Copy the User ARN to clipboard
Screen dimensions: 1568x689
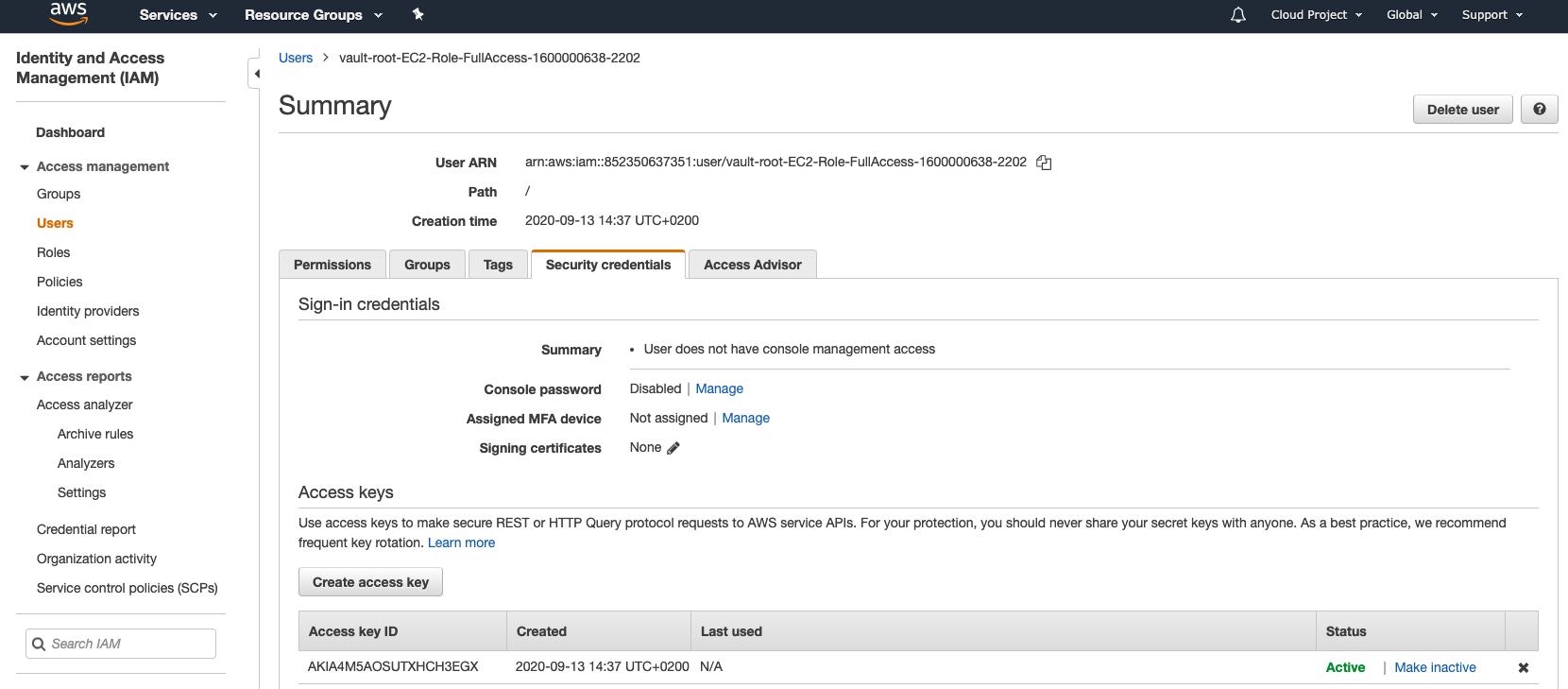[1044, 163]
